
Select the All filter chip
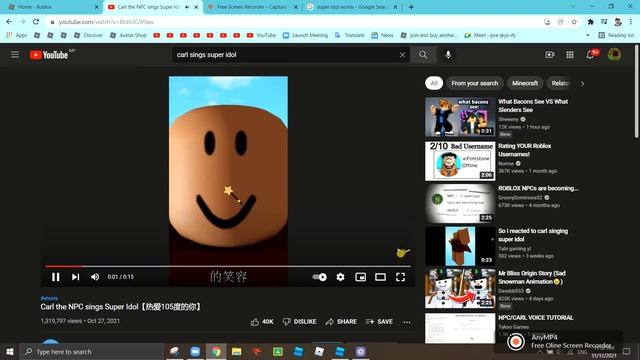click(x=434, y=83)
